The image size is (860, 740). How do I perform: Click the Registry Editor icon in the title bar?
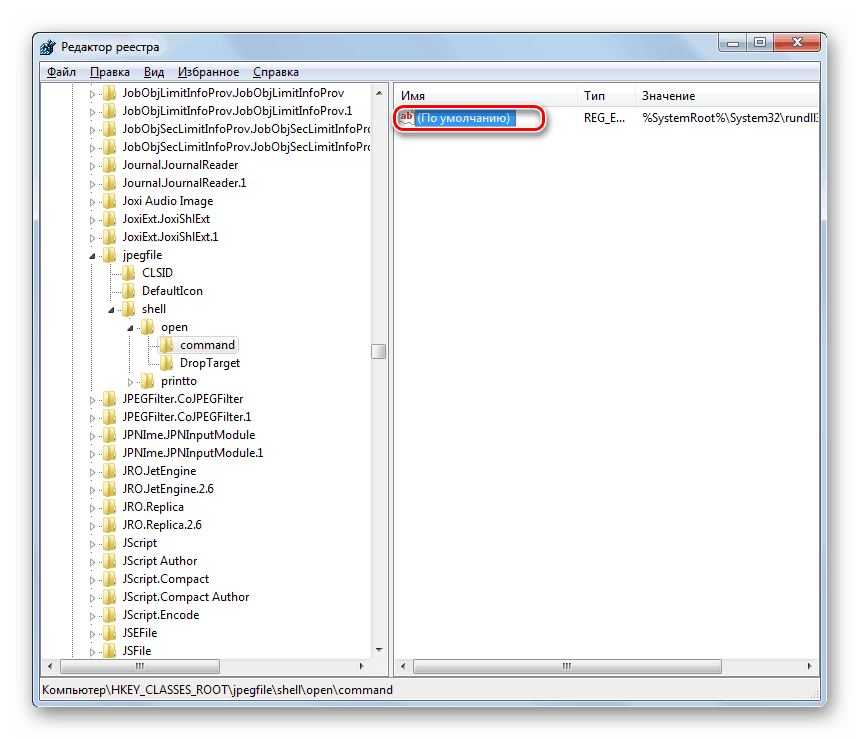47,46
